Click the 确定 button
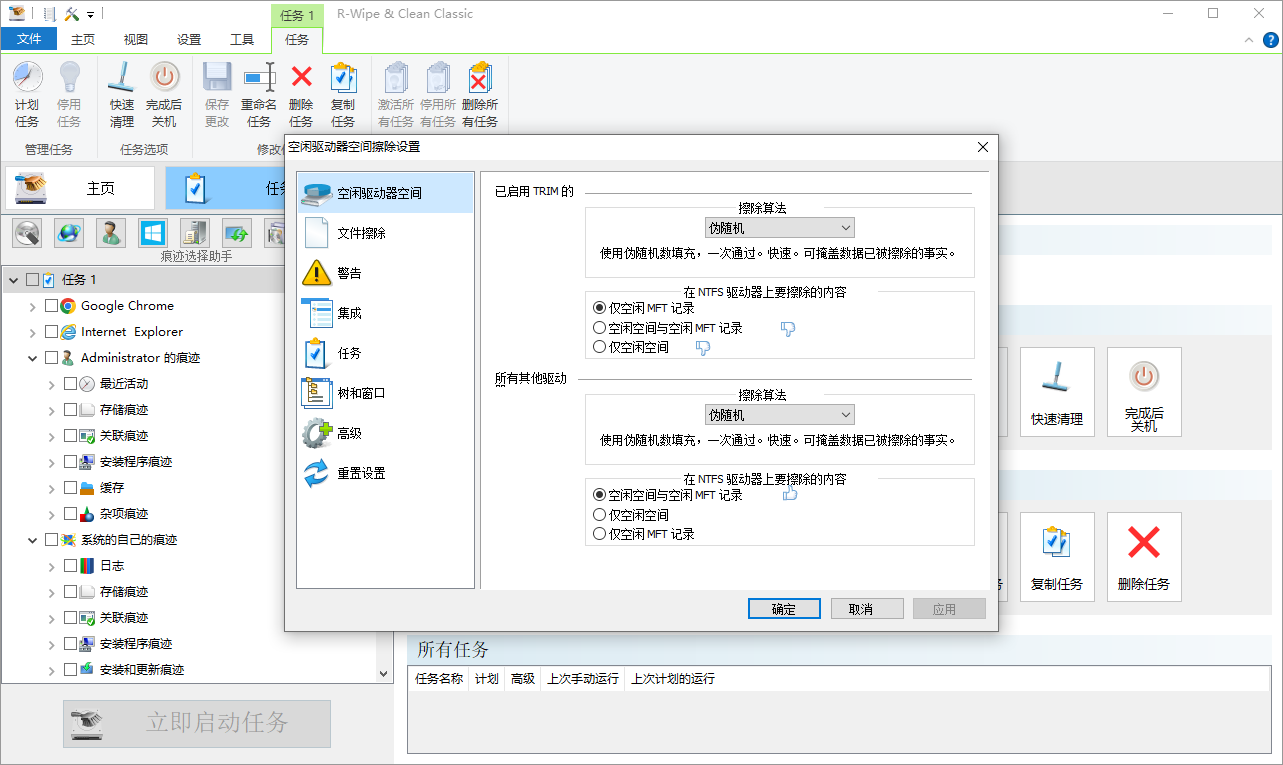The width and height of the screenshot is (1283, 765). [x=784, y=609]
